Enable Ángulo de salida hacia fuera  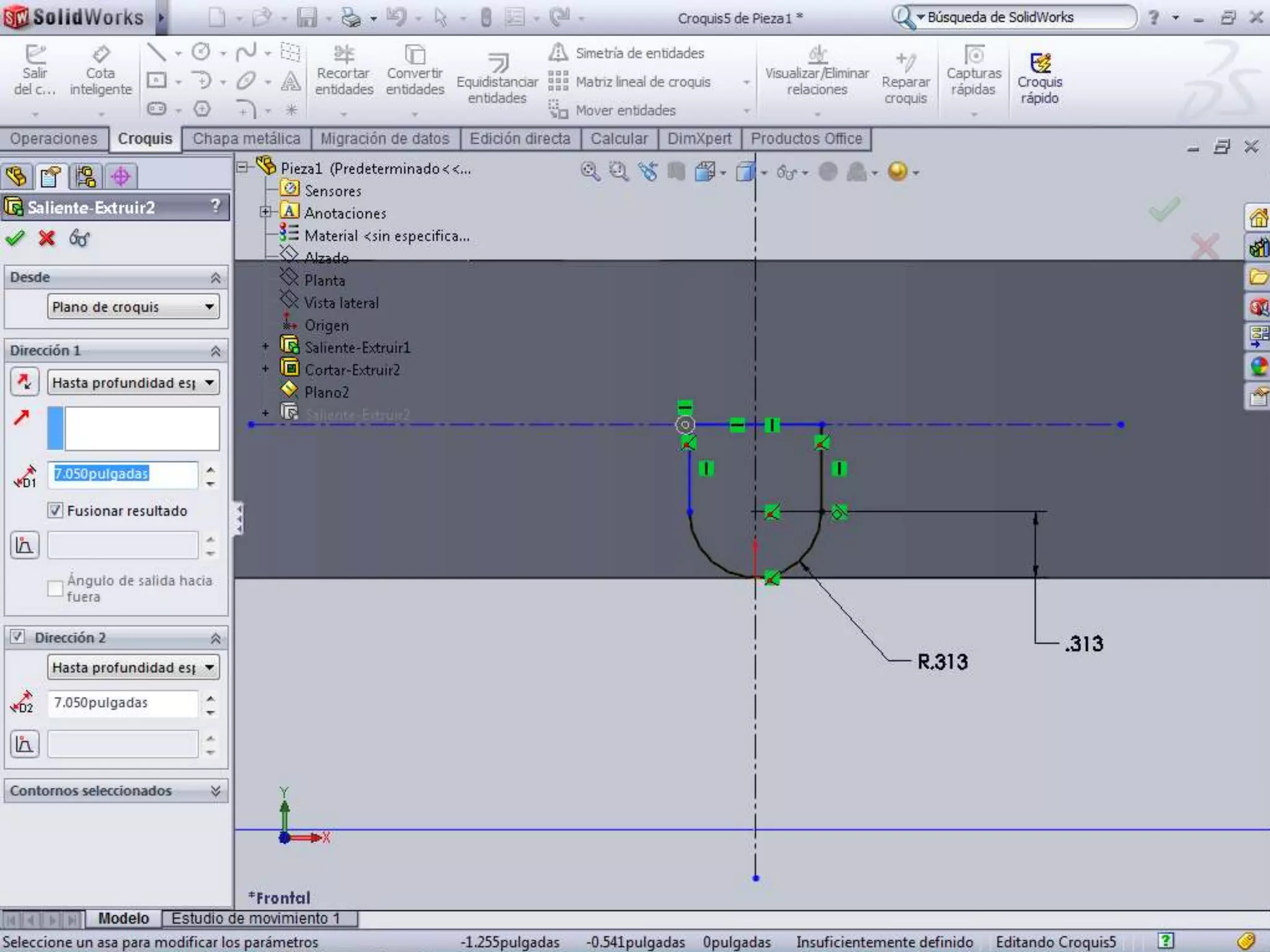[x=55, y=588]
